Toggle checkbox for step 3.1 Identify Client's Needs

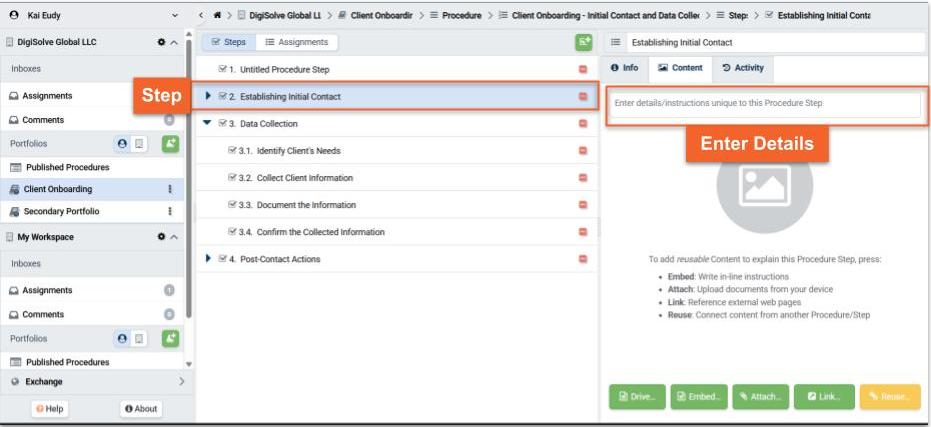(232, 151)
